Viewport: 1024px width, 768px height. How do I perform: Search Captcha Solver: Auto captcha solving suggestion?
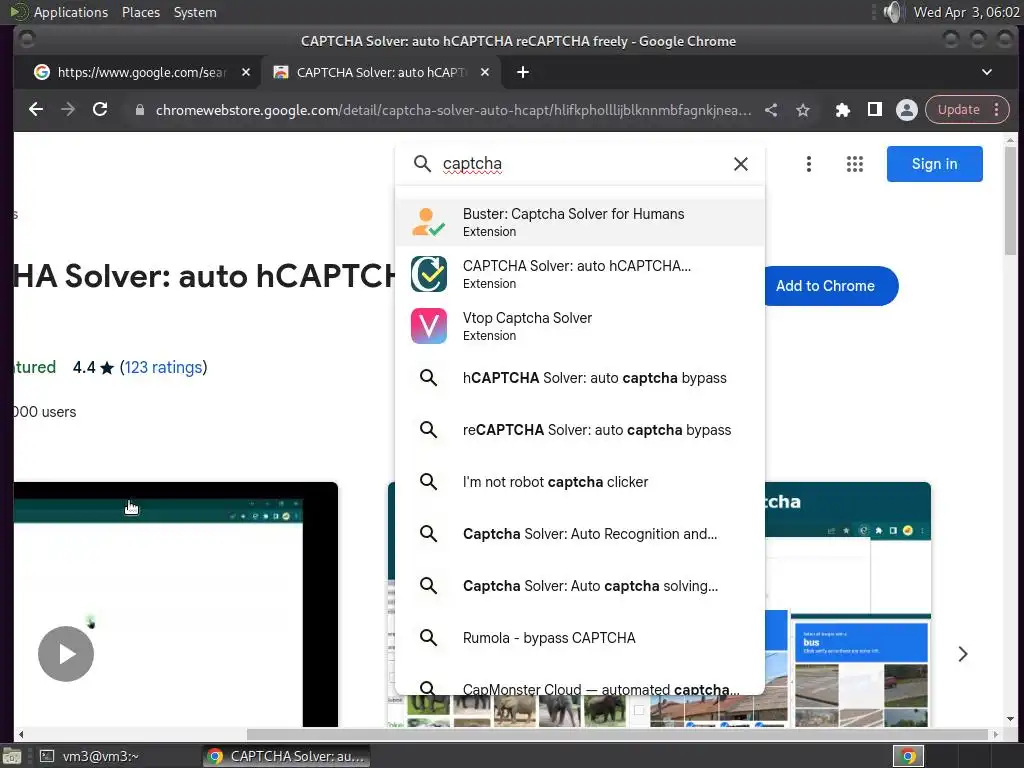click(x=580, y=586)
